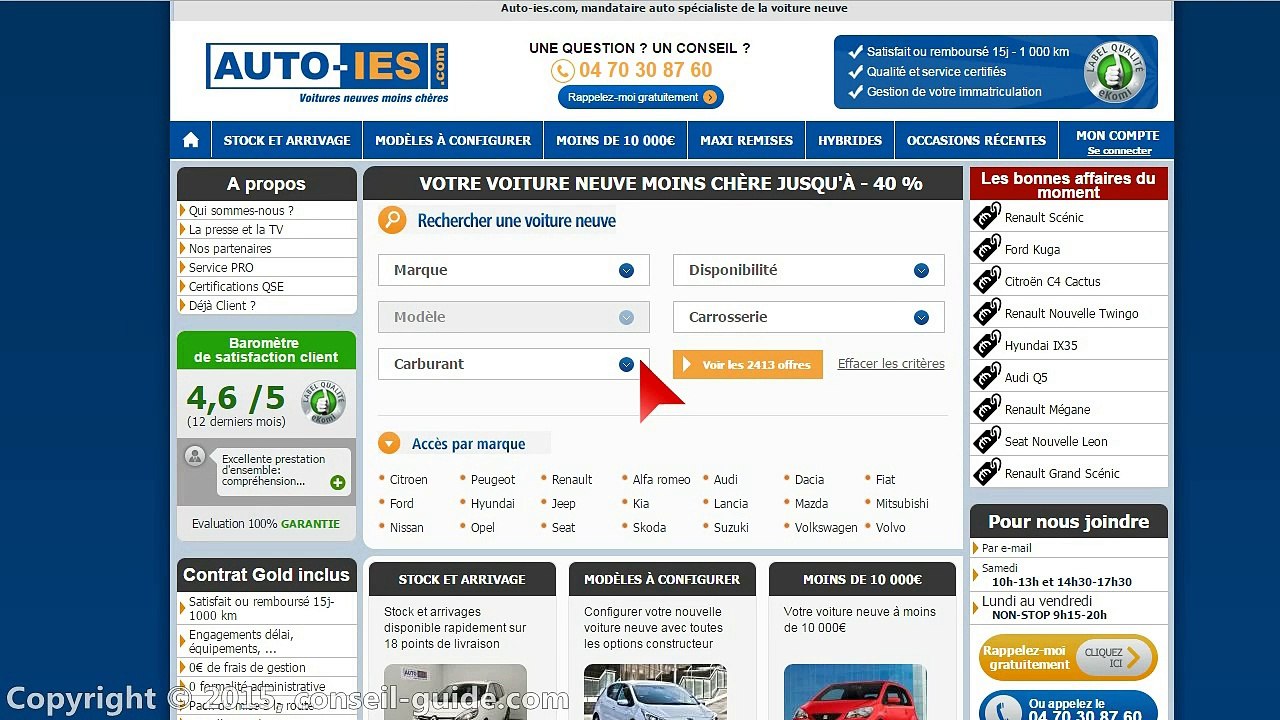
Task: Select the Skoda brand link
Action: [x=649, y=528]
